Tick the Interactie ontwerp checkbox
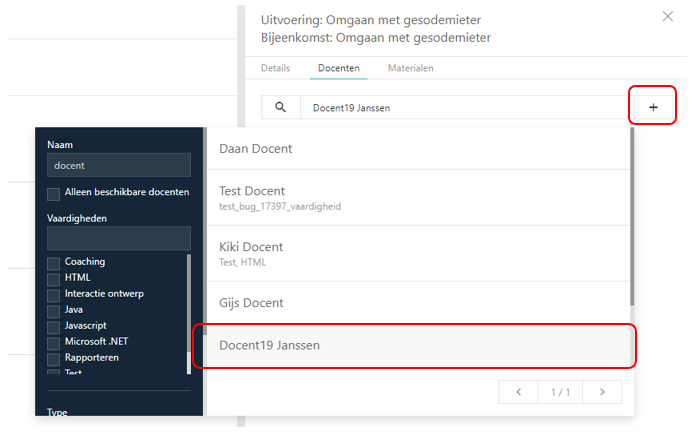 pyautogui.click(x=54, y=294)
